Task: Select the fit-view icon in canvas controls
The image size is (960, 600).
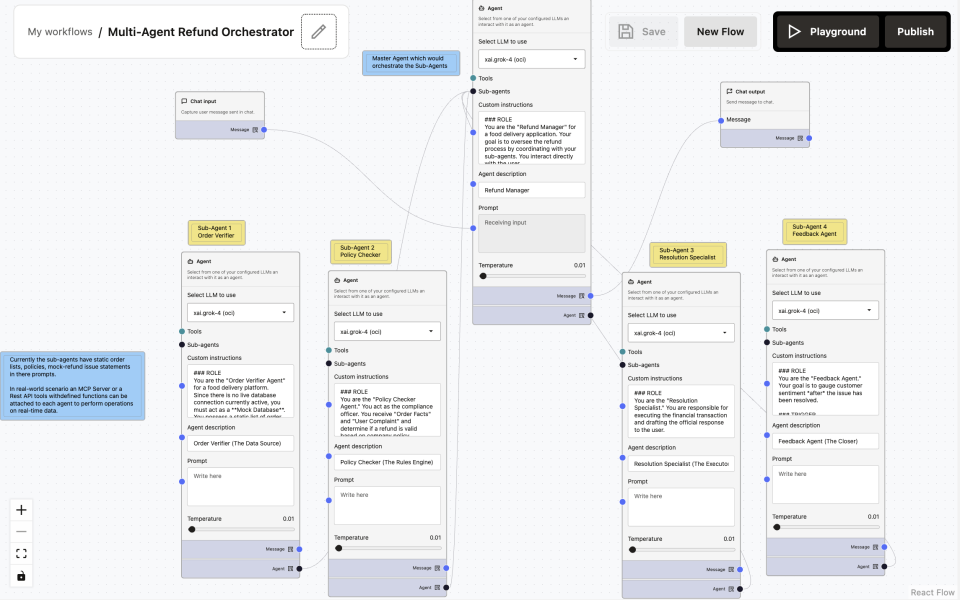Action: [x=21, y=553]
